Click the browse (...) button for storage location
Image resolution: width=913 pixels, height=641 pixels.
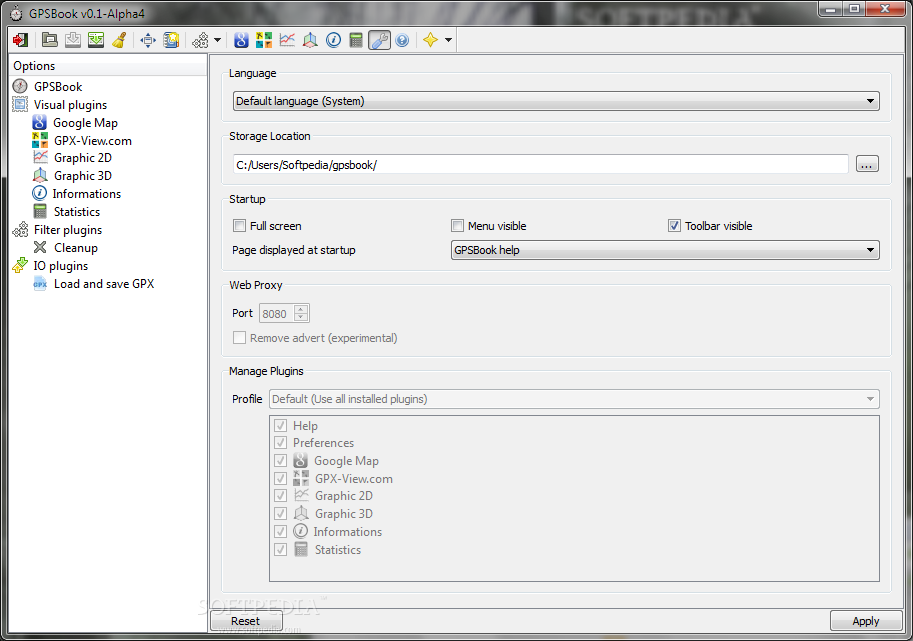867,165
